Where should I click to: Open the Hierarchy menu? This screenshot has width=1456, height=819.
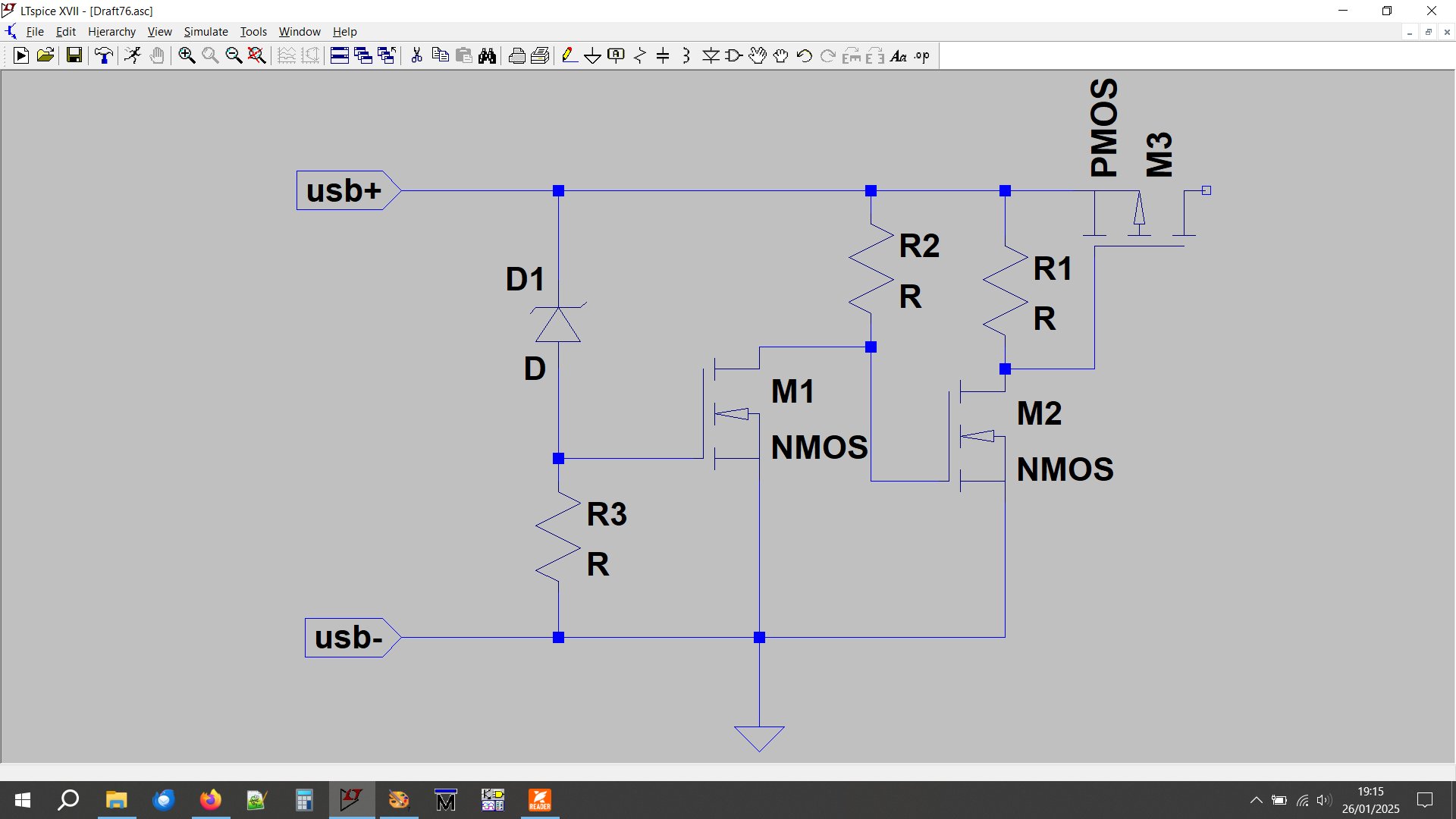click(111, 32)
